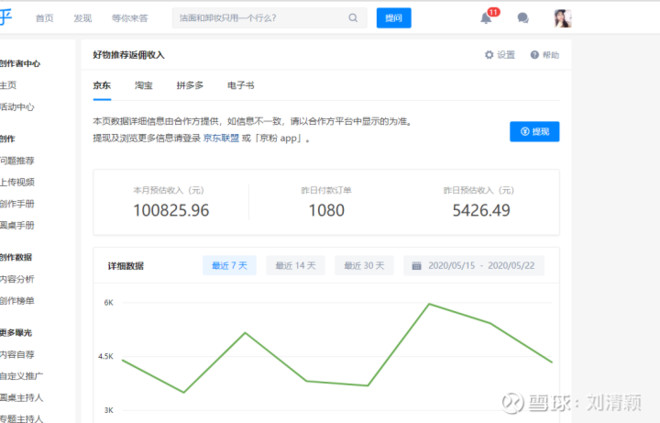The width and height of the screenshot is (660, 423).
Task: Switch to the 淘宝 tab
Action: [144, 87]
